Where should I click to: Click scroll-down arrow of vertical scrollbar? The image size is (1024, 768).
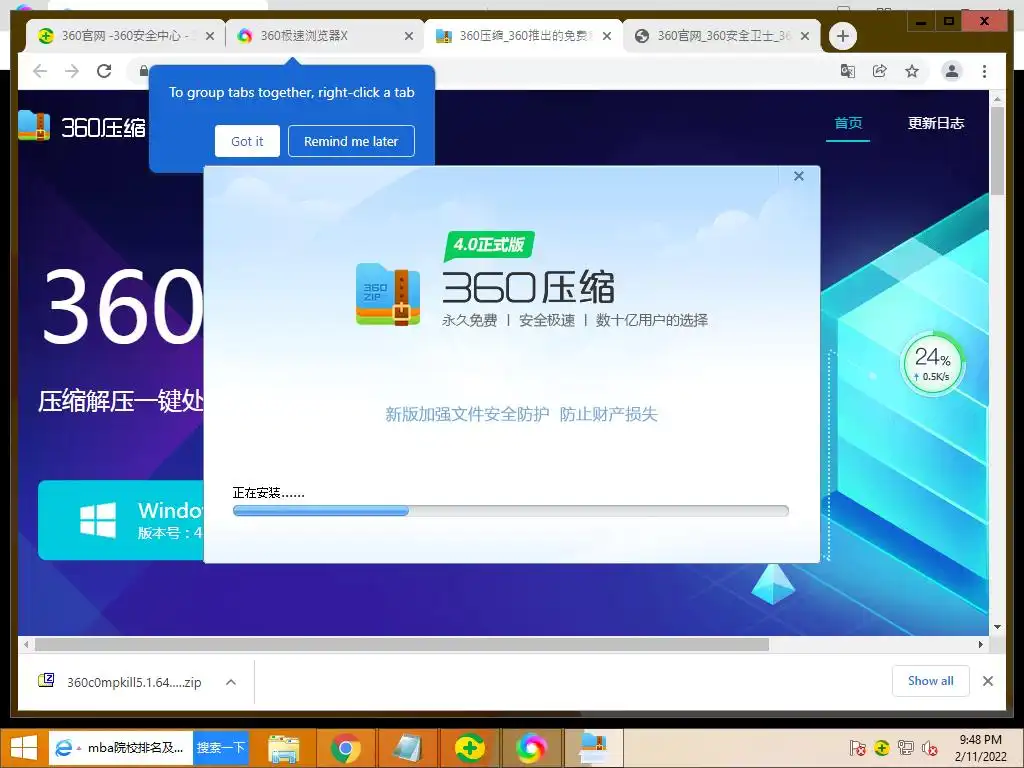click(x=997, y=627)
